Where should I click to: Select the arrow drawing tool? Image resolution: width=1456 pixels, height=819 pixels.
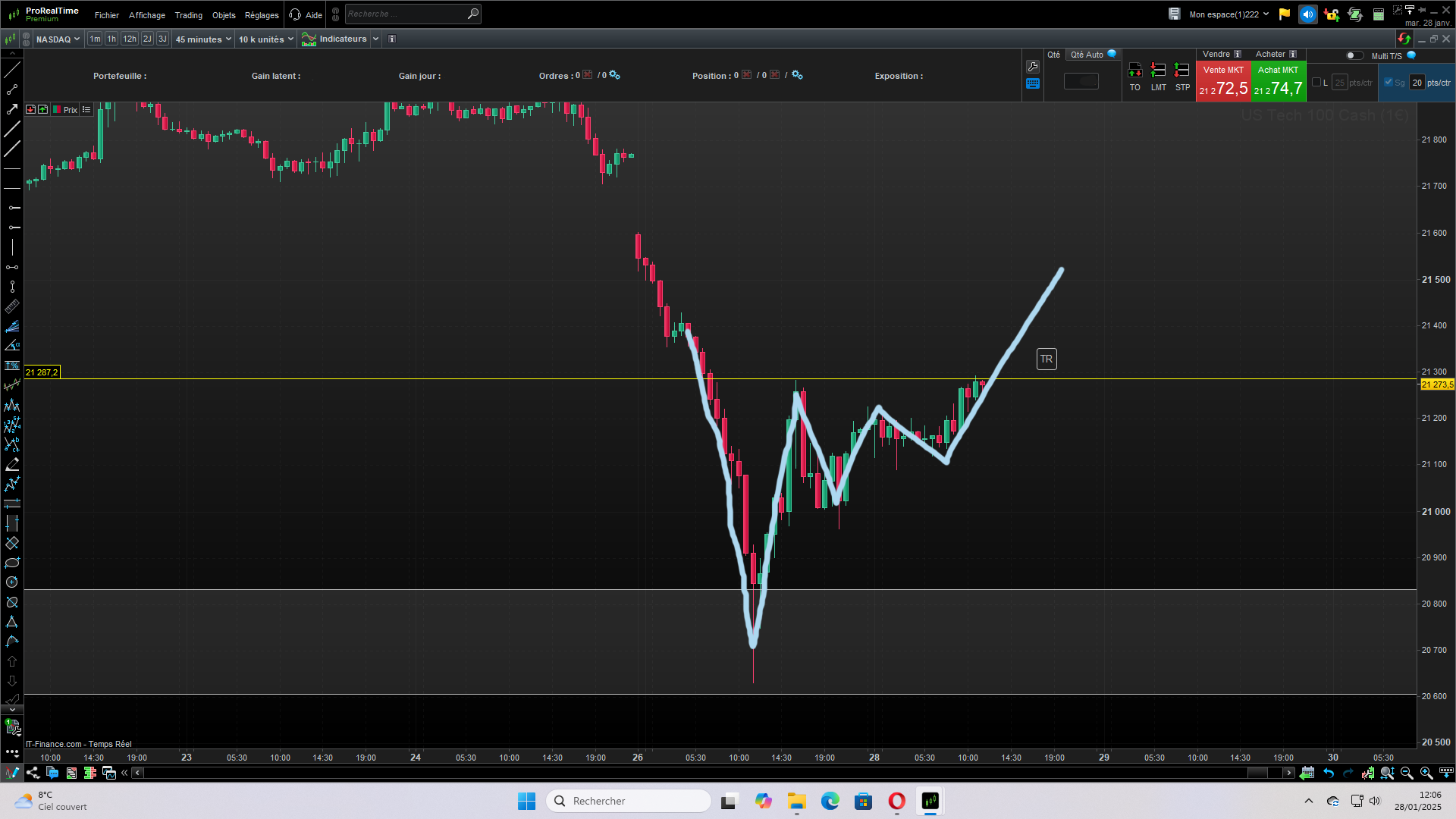click(12, 109)
